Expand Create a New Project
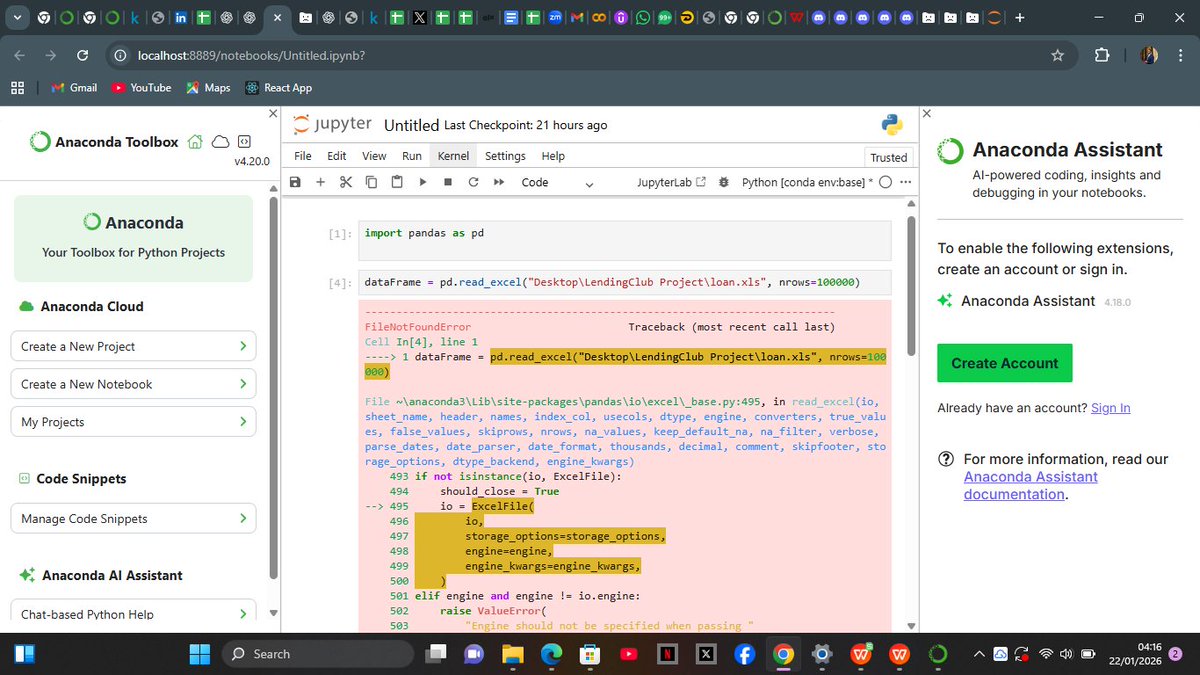This screenshot has height=675, width=1200. (x=133, y=346)
